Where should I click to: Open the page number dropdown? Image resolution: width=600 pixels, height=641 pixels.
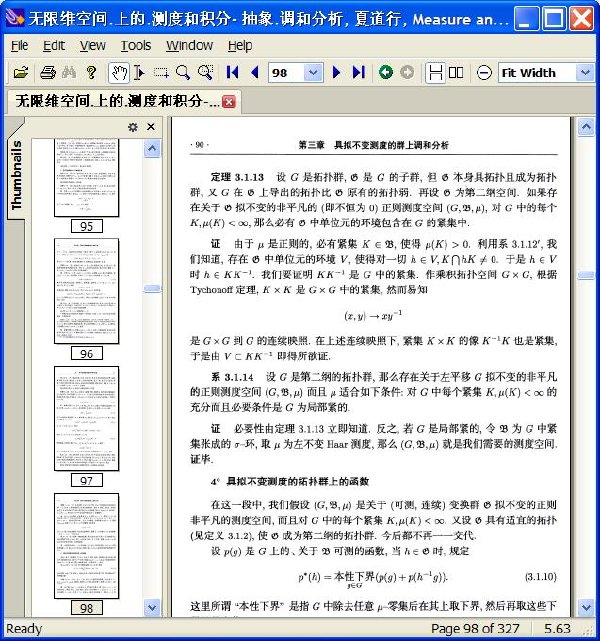[x=313, y=73]
